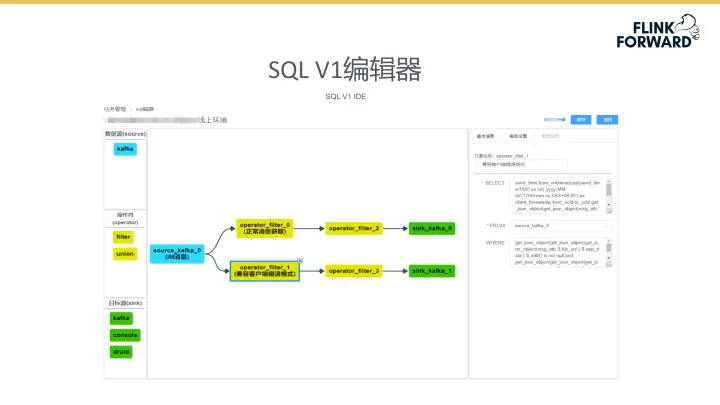Pick the filter operator block

[123, 237]
